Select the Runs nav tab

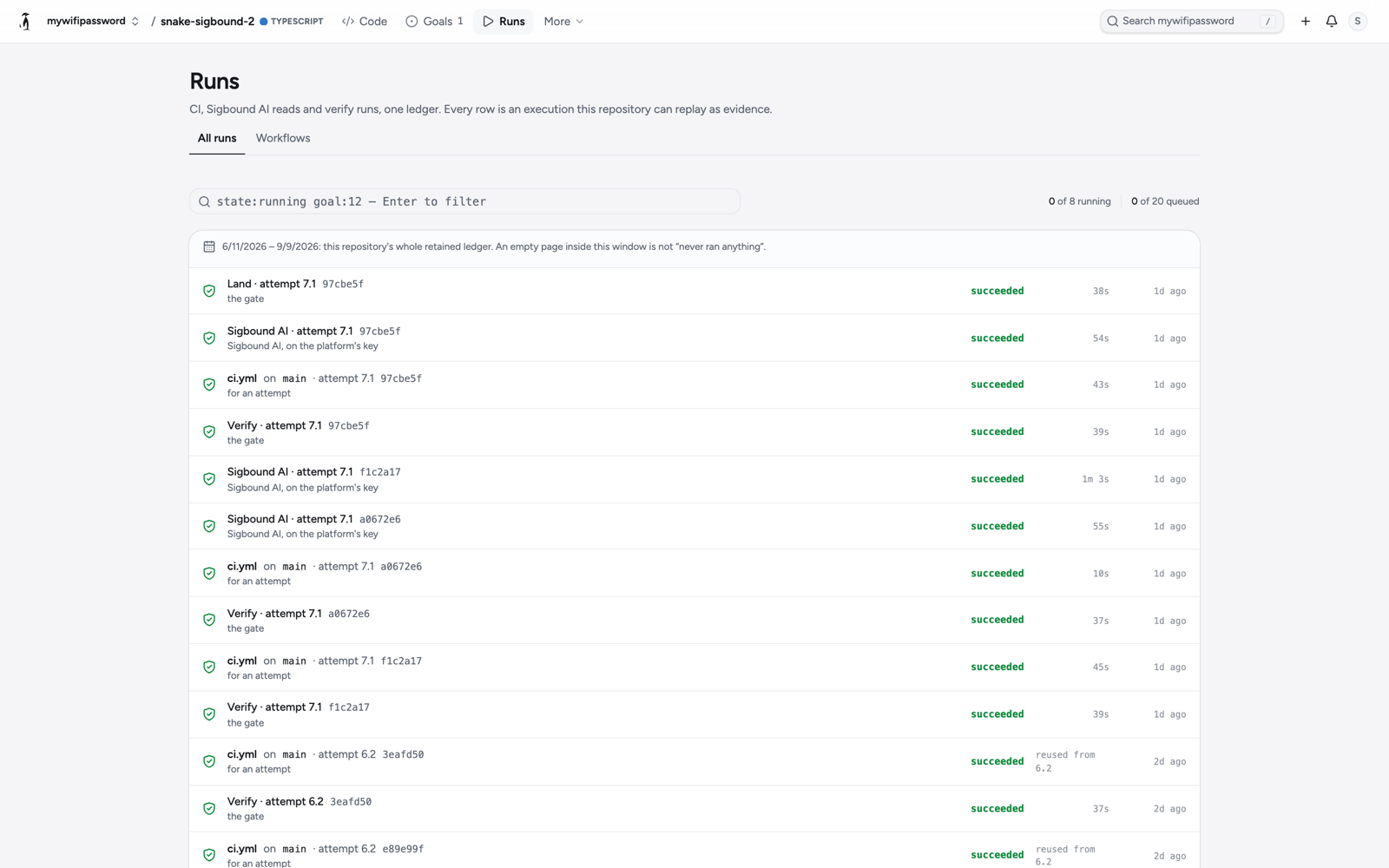504,21
